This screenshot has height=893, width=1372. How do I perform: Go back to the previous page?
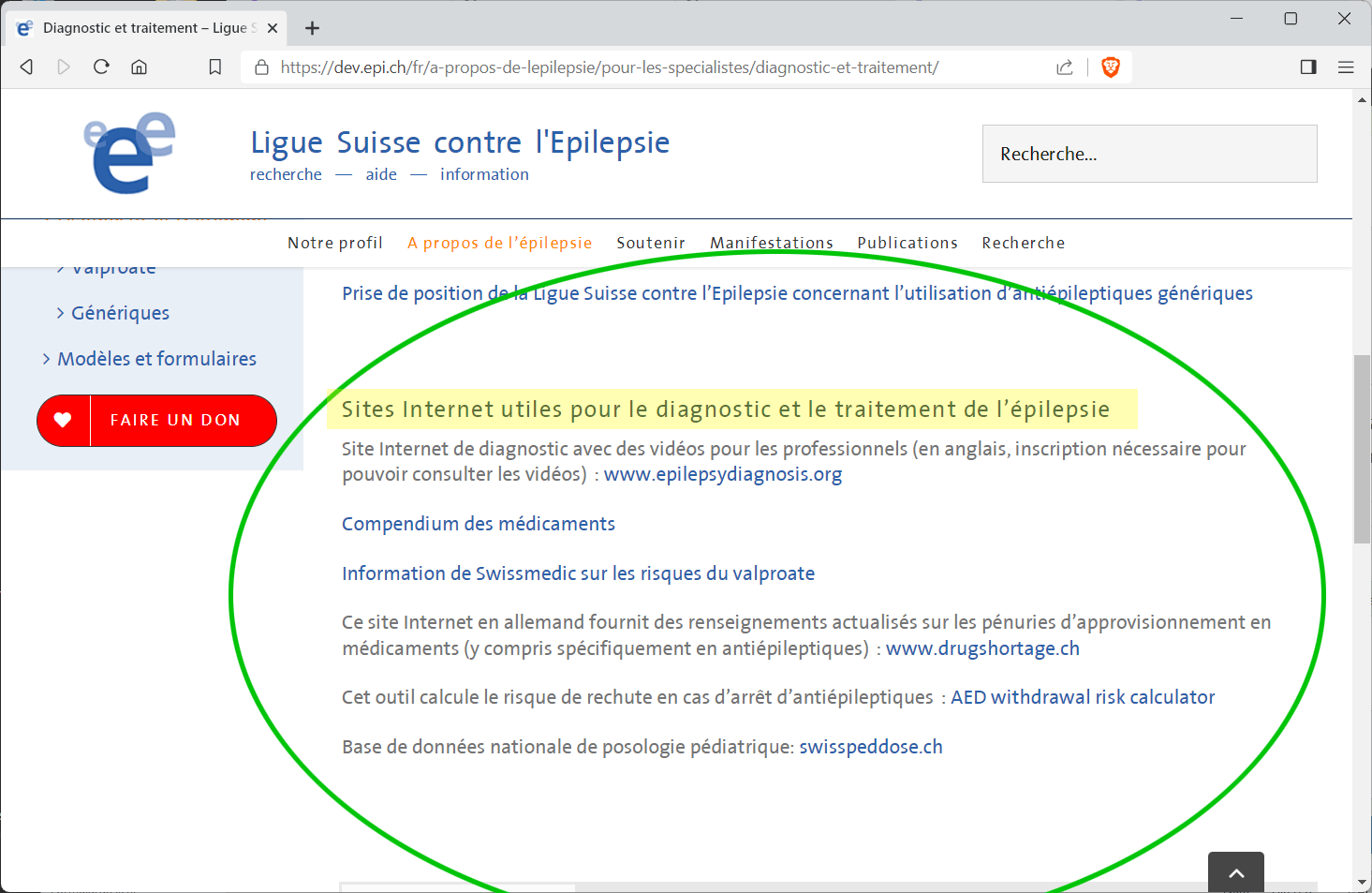[27, 67]
